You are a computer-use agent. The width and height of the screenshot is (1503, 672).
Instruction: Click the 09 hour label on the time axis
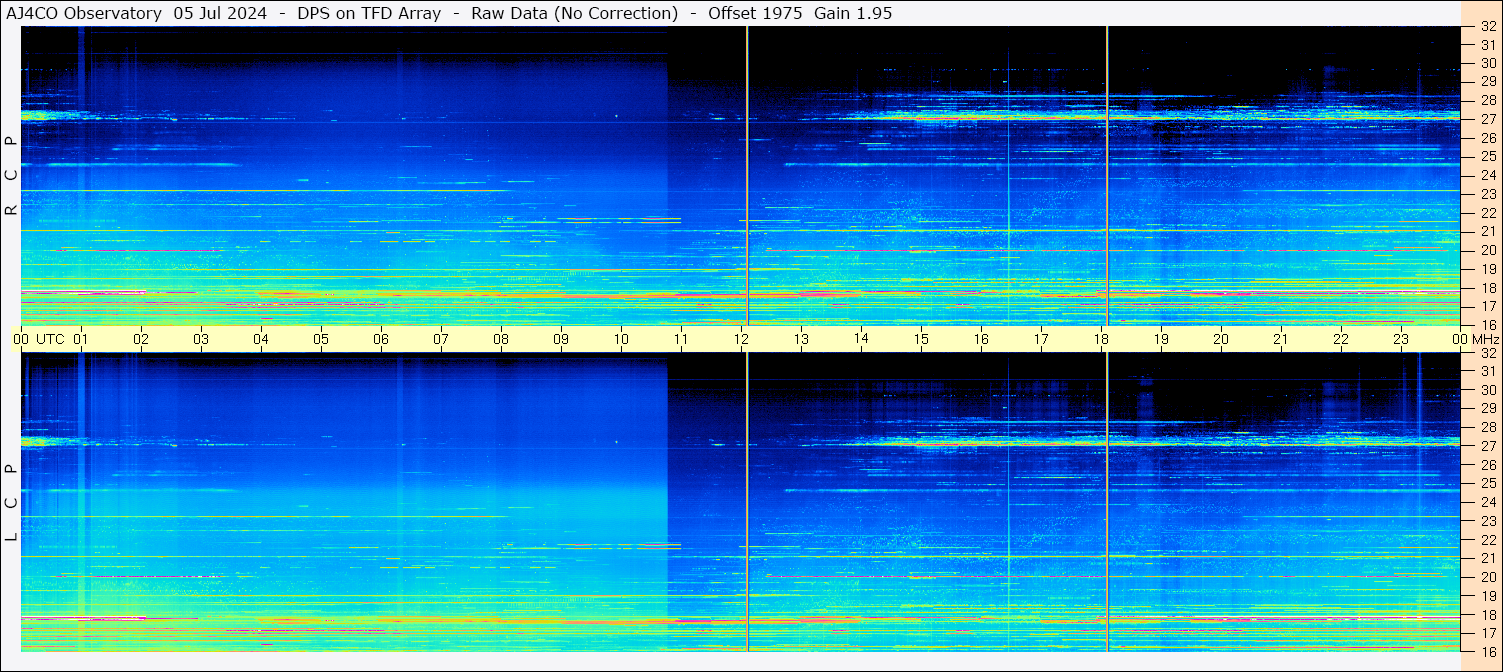(561, 339)
